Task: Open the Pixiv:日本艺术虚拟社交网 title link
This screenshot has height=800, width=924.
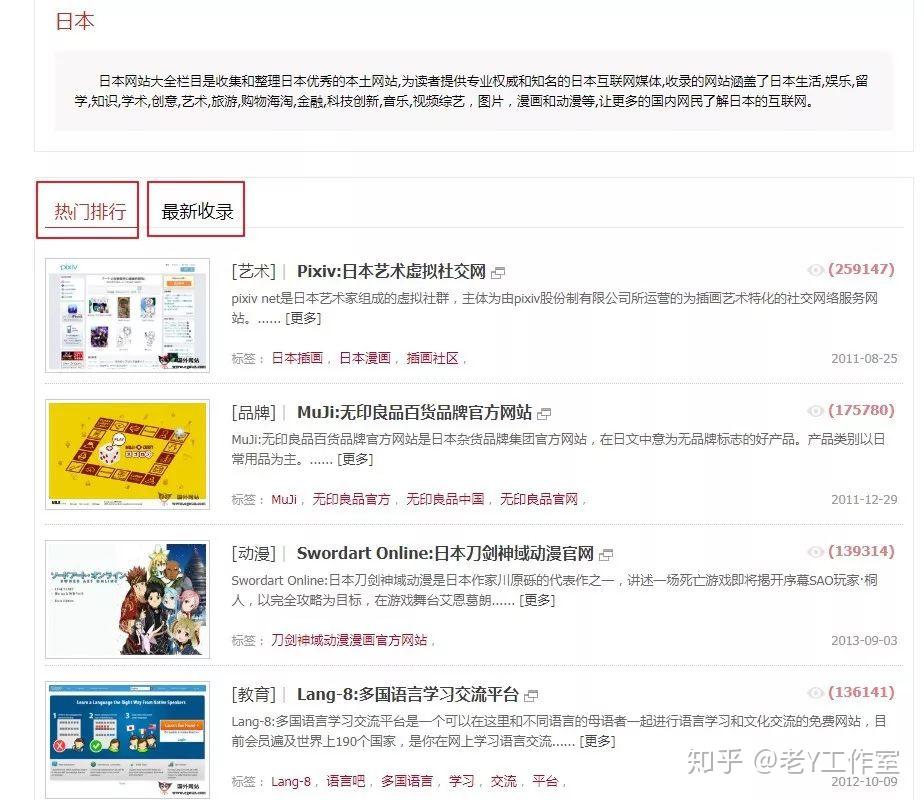Action: point(391,272)
